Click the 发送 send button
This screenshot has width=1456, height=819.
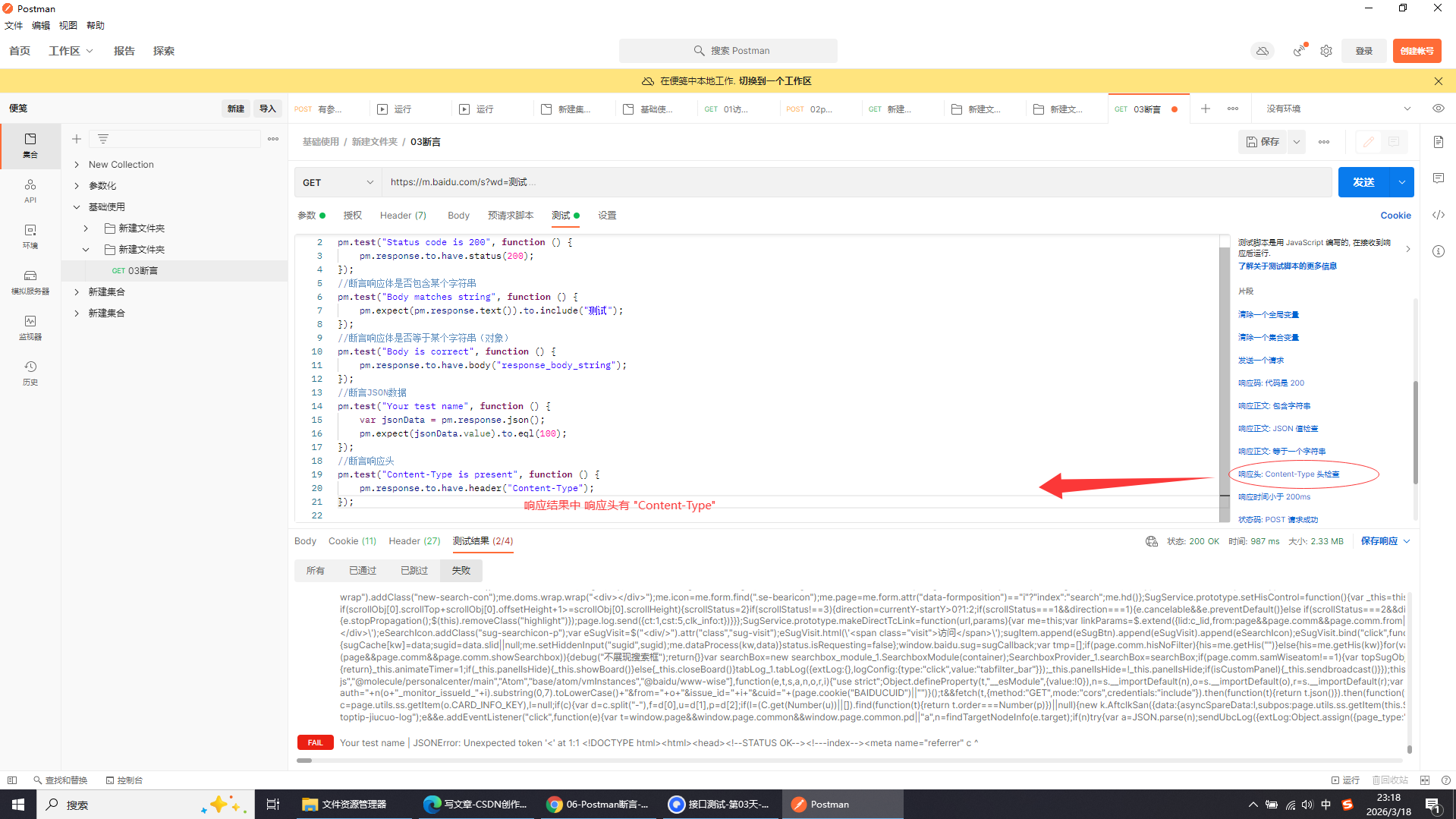click(x=1363, y=182)
